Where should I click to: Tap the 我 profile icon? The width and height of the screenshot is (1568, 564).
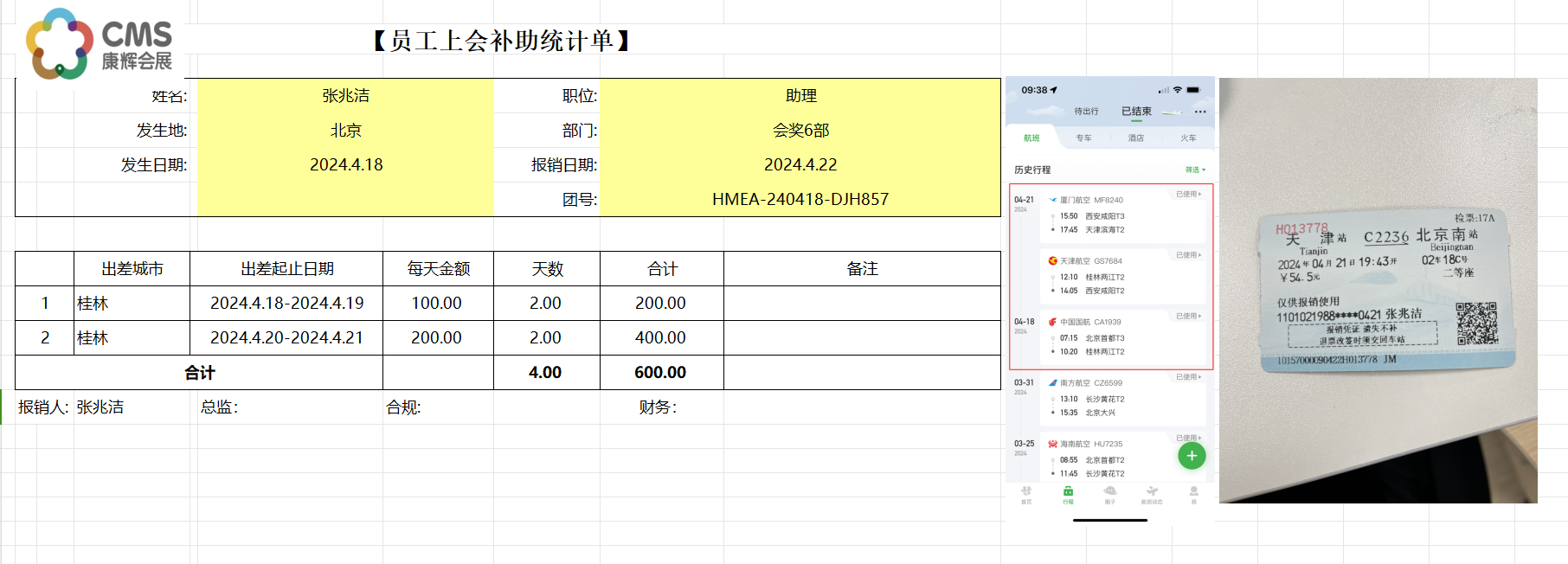click(1193, 494)
